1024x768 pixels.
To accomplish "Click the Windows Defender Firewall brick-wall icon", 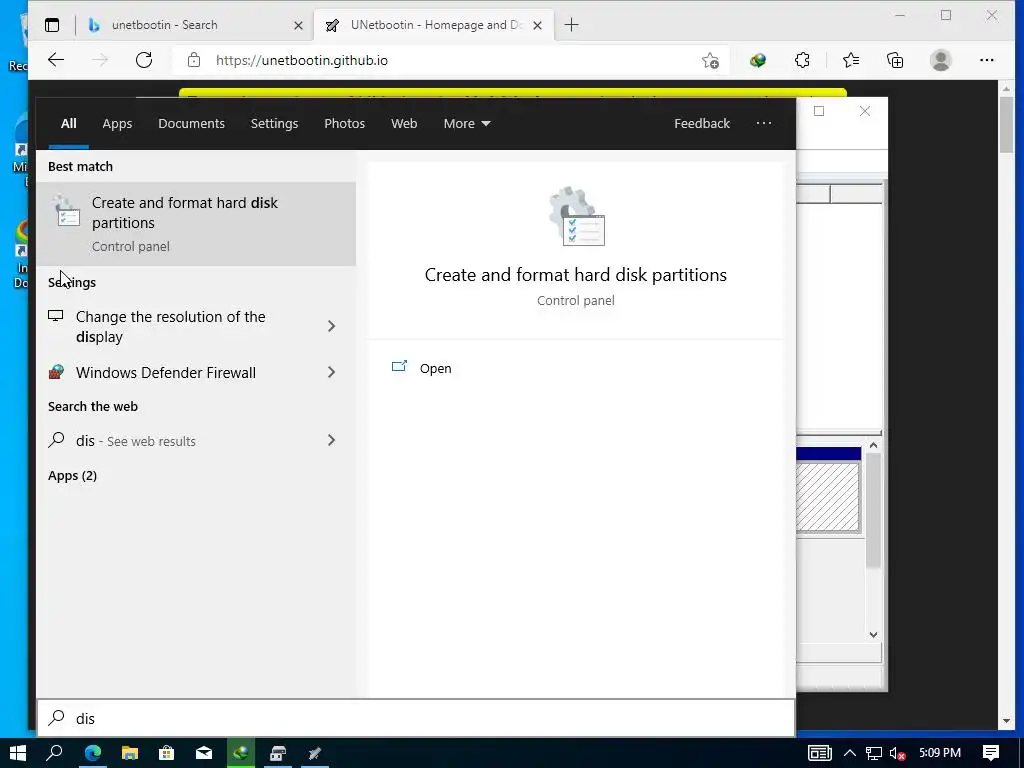I will [56, 372].
